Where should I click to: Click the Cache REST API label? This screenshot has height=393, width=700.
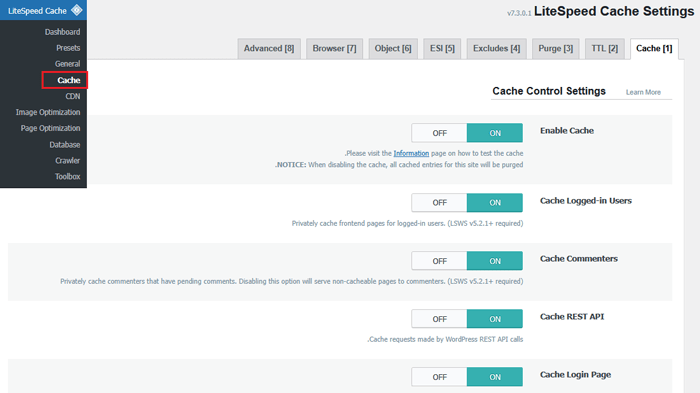[572, 317]
